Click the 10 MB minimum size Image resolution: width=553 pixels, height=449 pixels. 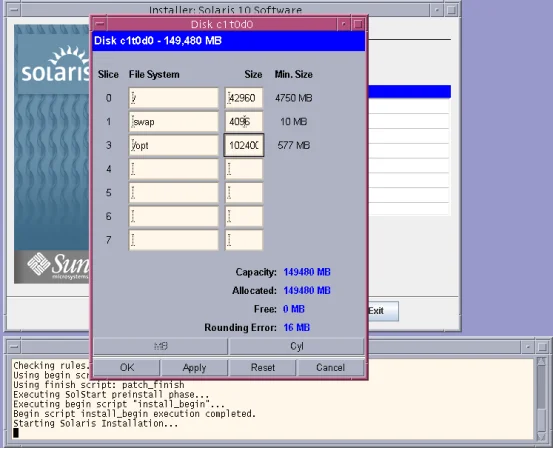pos(293,121)
